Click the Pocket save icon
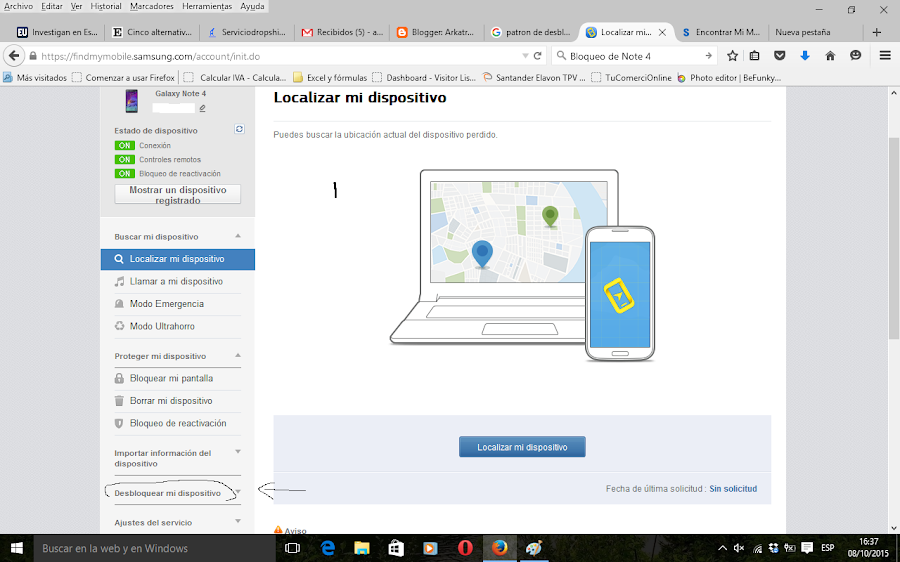The width and height of the screenshot is (900, 562). click(x=779, y=56)
